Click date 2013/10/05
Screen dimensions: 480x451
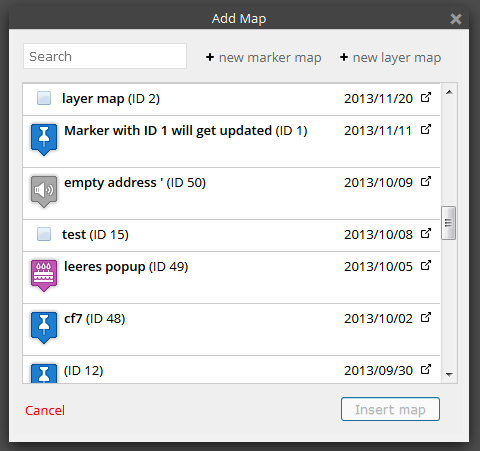point(378,267)
